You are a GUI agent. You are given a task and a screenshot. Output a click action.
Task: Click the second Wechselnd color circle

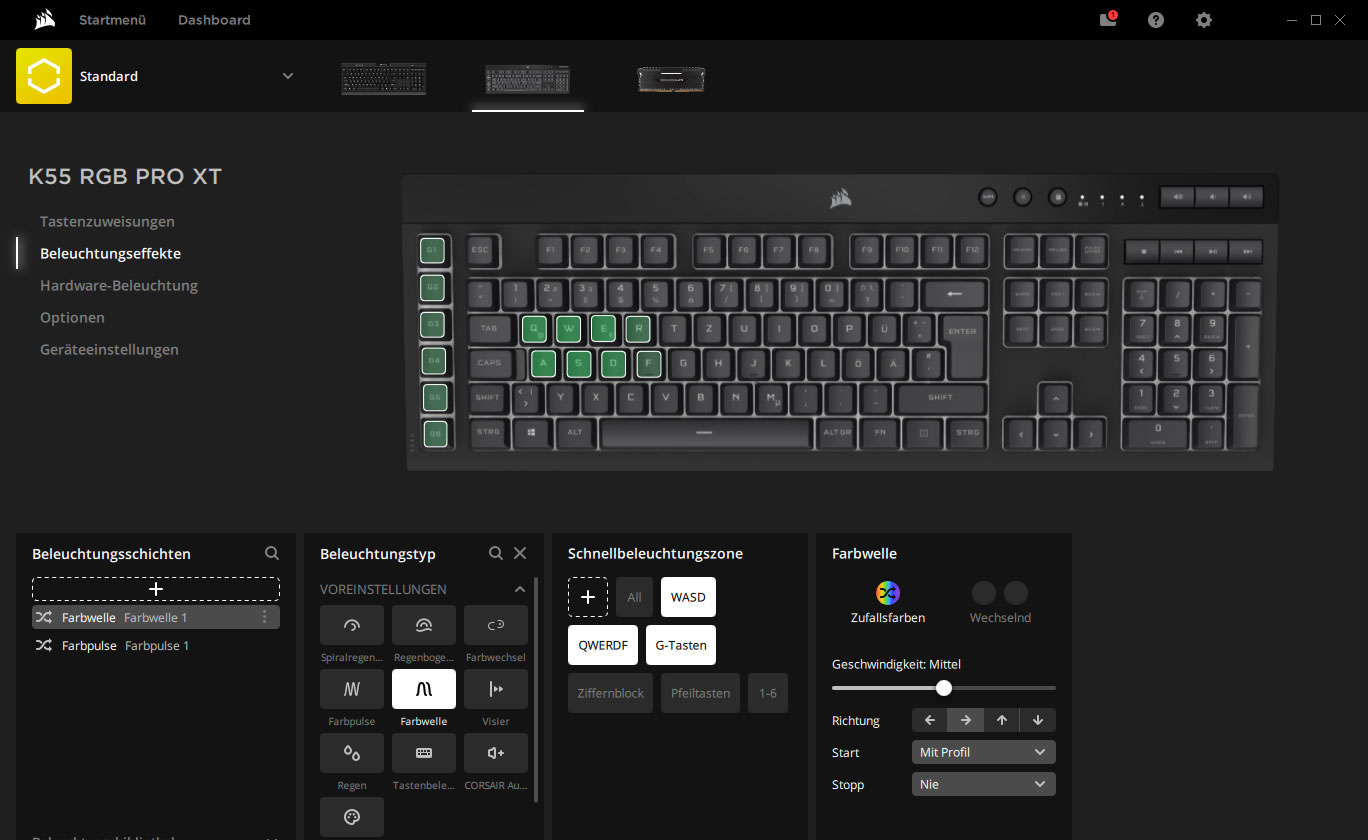tap(1016, 593)
